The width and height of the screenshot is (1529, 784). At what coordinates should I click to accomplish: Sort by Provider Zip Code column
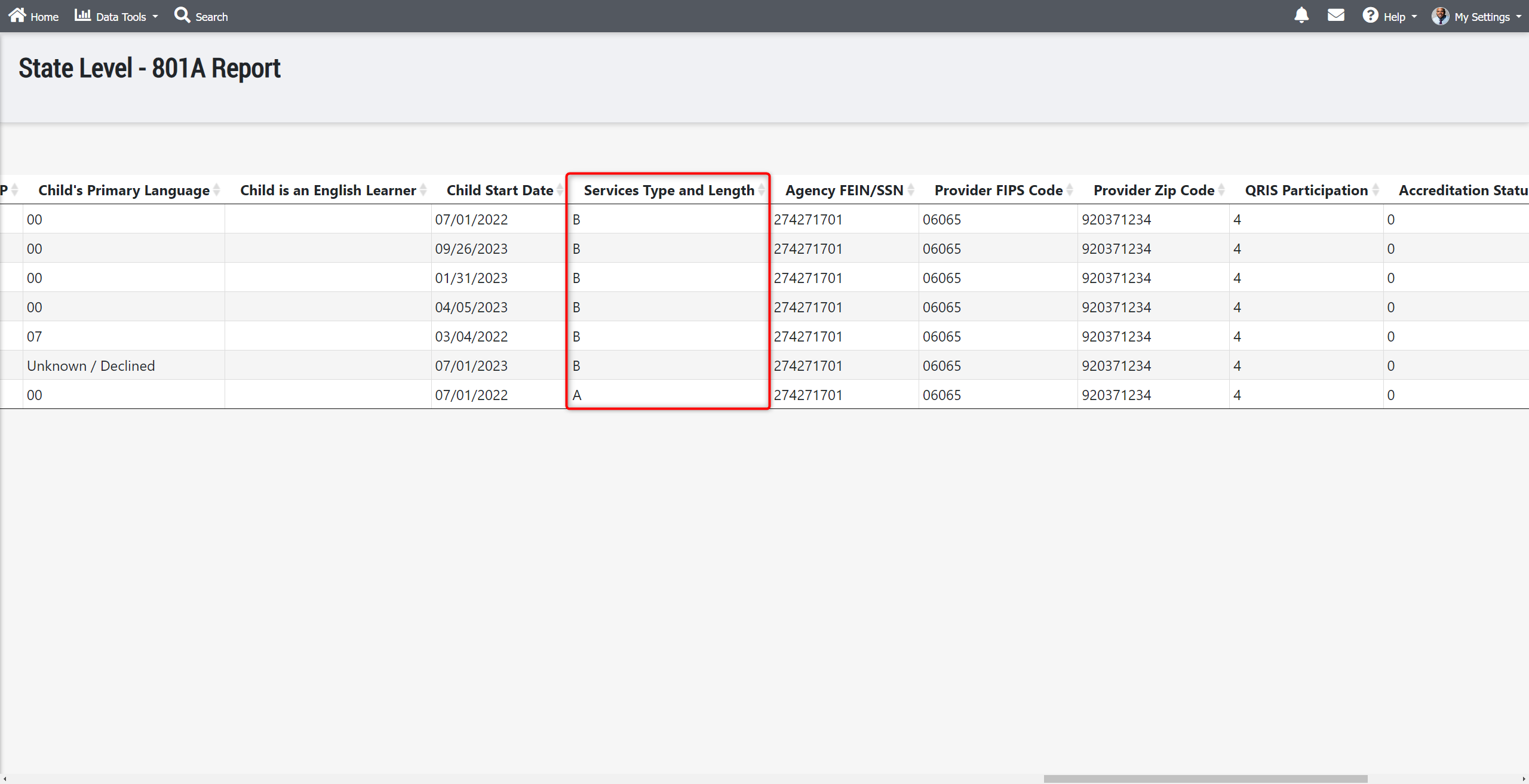(1153, 190)
